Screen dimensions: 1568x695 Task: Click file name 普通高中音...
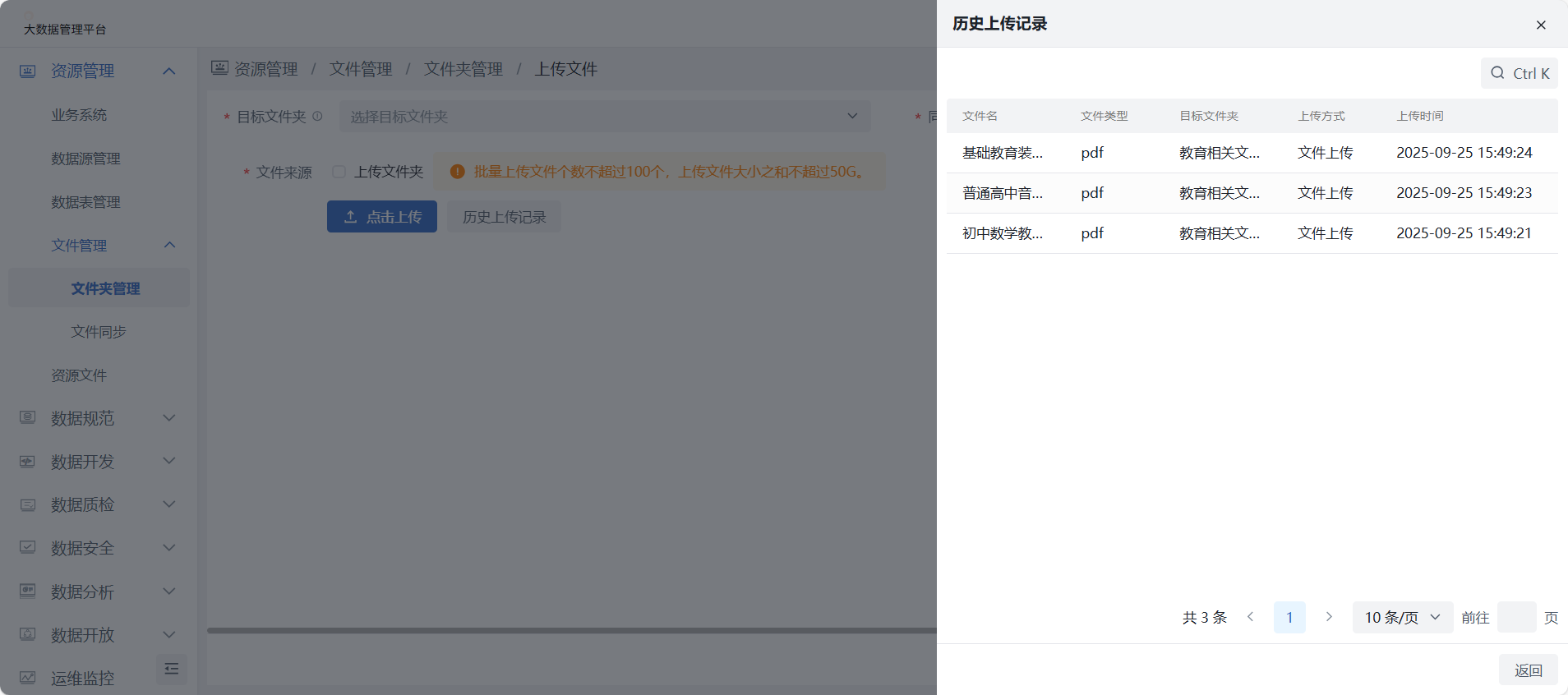click(1003, 193)
